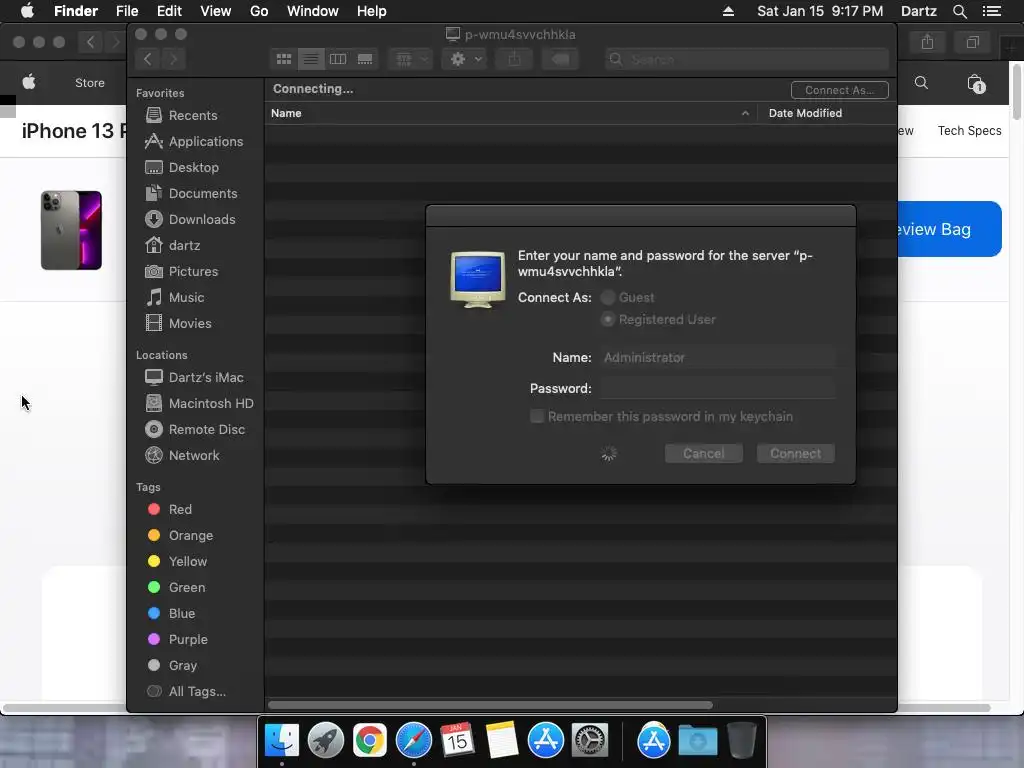
Task: Click Cancel in login dialog
Action: (x=703, y=454)
